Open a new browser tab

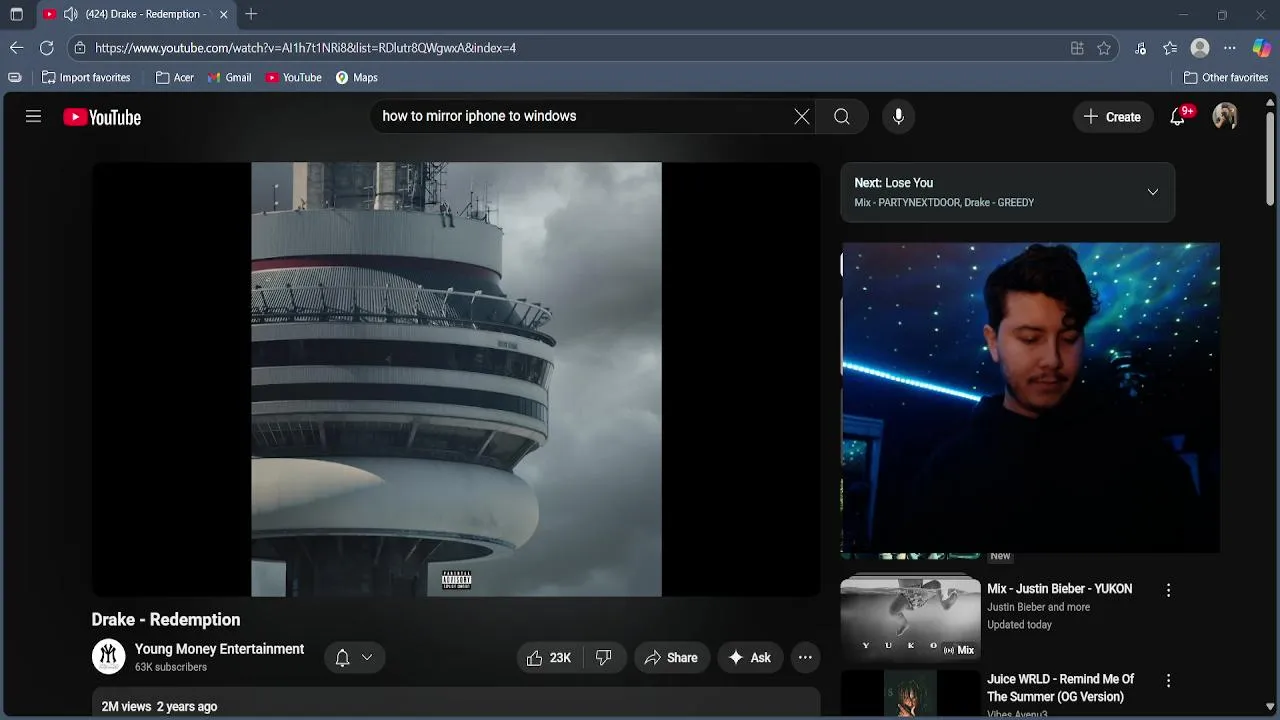point(251,14)
